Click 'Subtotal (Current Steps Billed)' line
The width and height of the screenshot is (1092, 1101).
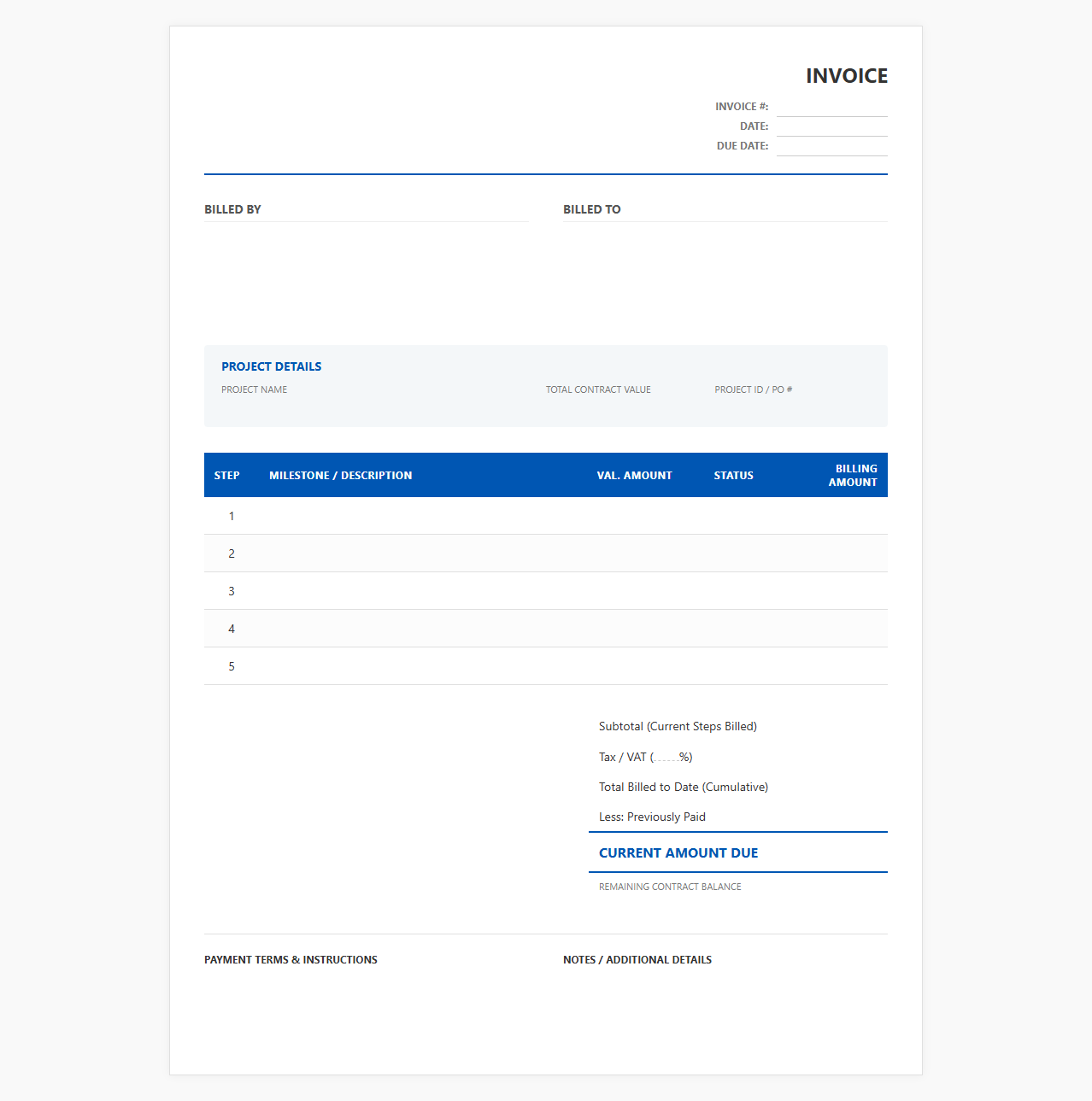point(678,727)
